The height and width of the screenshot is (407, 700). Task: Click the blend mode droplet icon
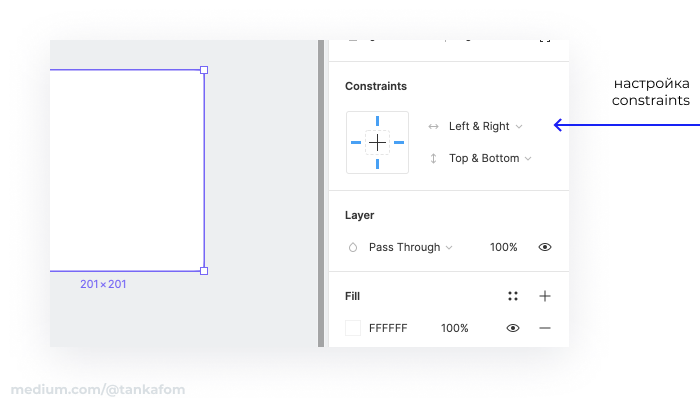(353, 247)
